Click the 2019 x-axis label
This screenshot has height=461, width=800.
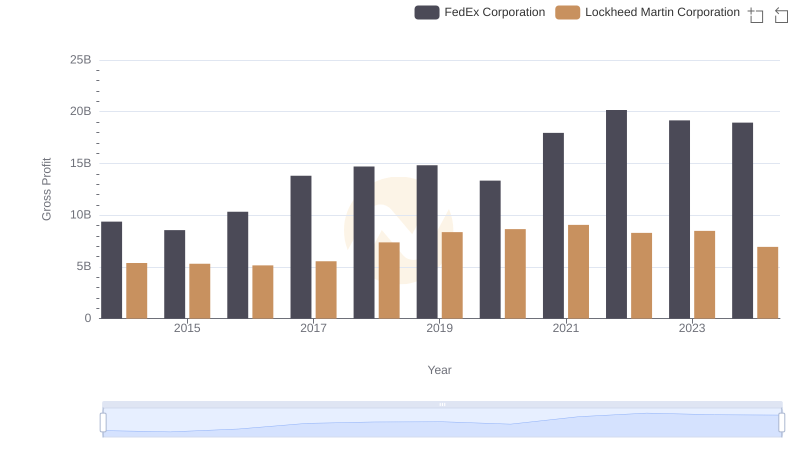click(439, 328)
